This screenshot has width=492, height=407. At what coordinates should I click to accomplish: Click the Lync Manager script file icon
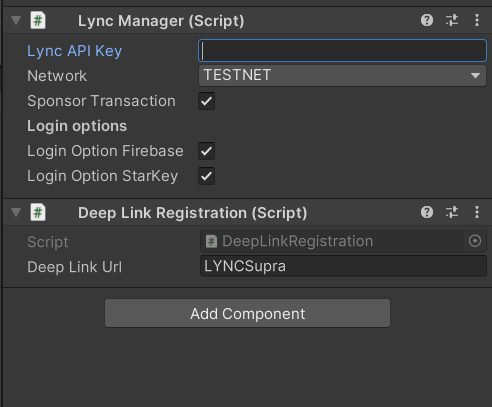point(38,20)
